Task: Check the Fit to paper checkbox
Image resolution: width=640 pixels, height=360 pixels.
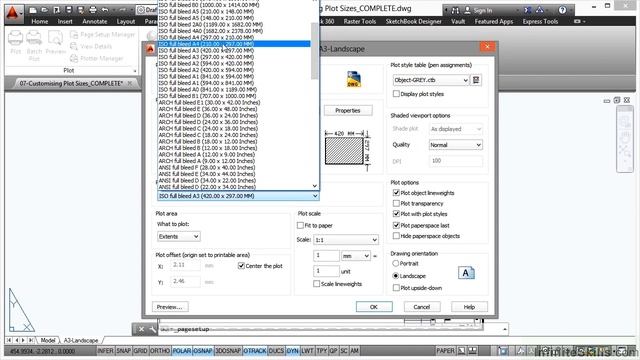Action: coord(300,225)
